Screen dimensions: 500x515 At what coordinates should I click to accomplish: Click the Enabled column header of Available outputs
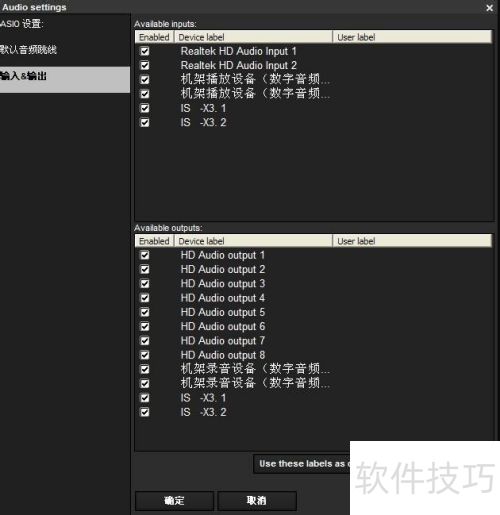154,241
